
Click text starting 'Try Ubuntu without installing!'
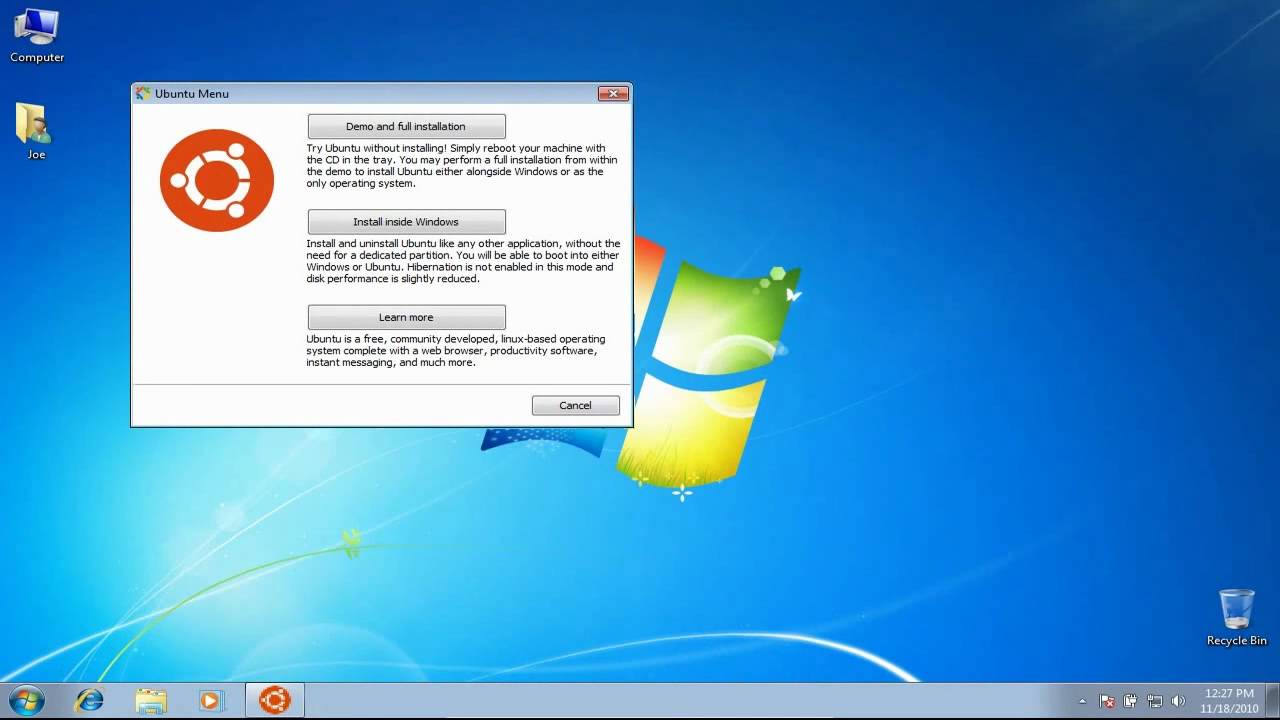pyautogui.click(x=462, y=166)
